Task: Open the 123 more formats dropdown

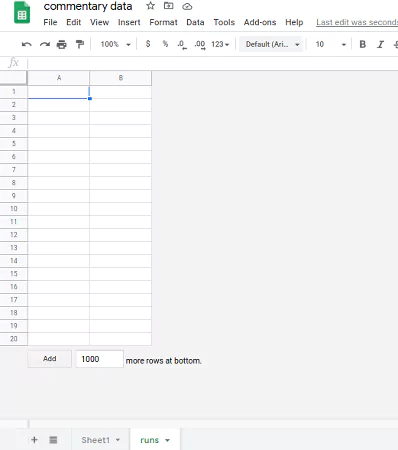Action: tap(220, 44)
